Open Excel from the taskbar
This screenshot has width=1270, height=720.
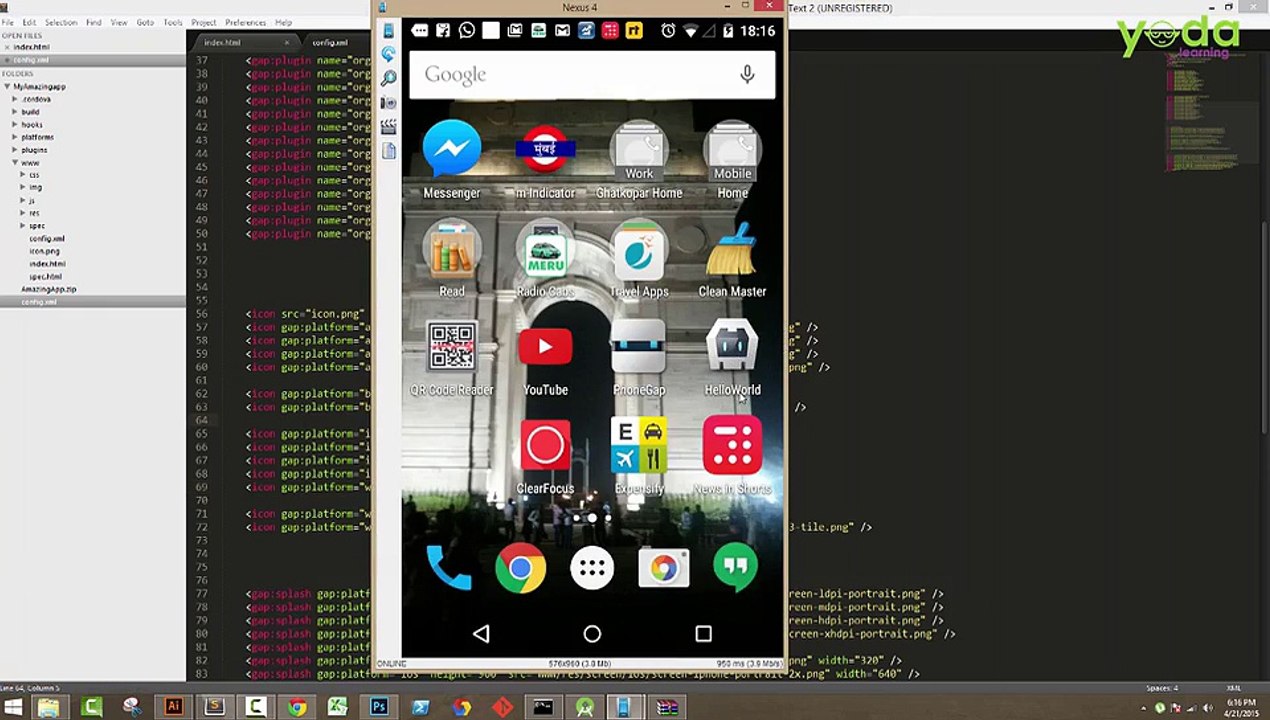pos(338,708)
